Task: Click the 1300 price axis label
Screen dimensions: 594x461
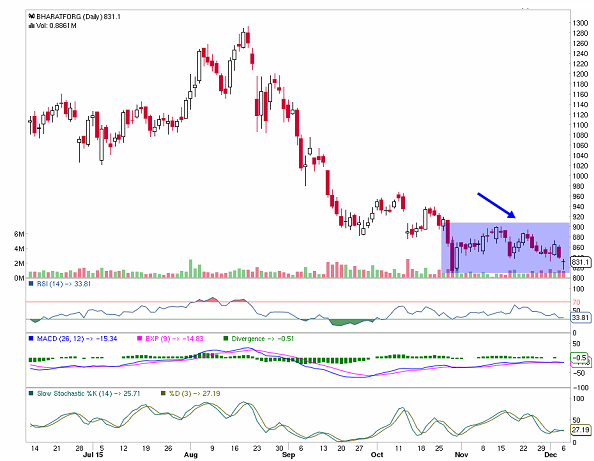Action: pos(580,23)
